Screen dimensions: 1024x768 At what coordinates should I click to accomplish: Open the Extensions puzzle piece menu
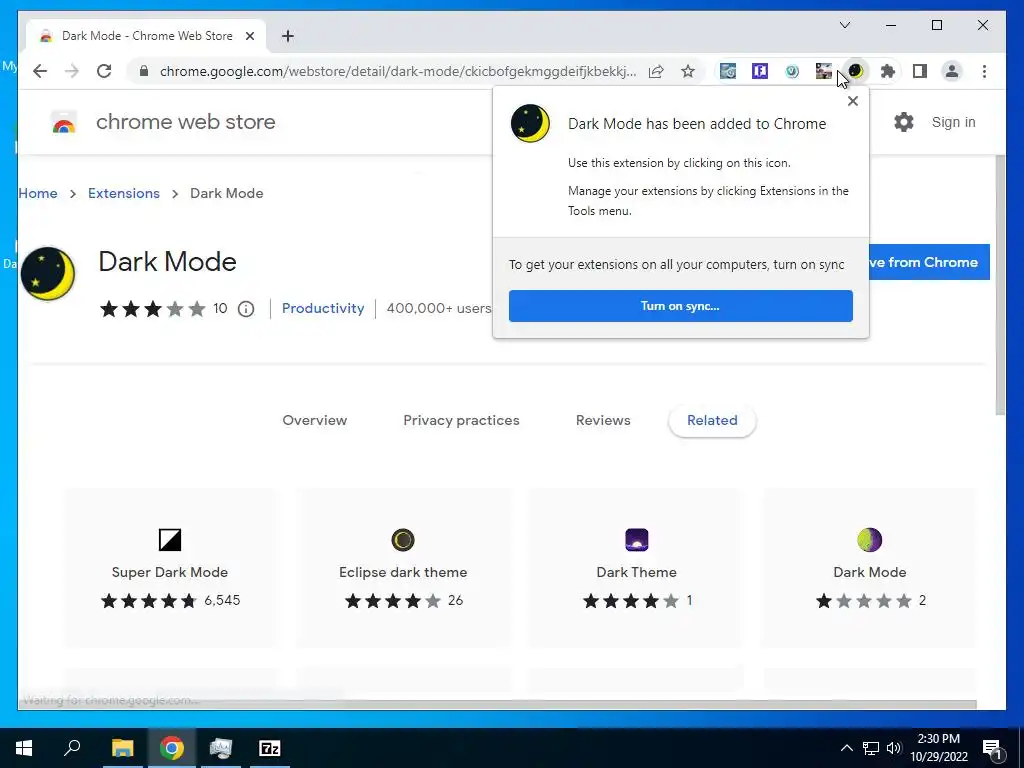tap(888, 71)
